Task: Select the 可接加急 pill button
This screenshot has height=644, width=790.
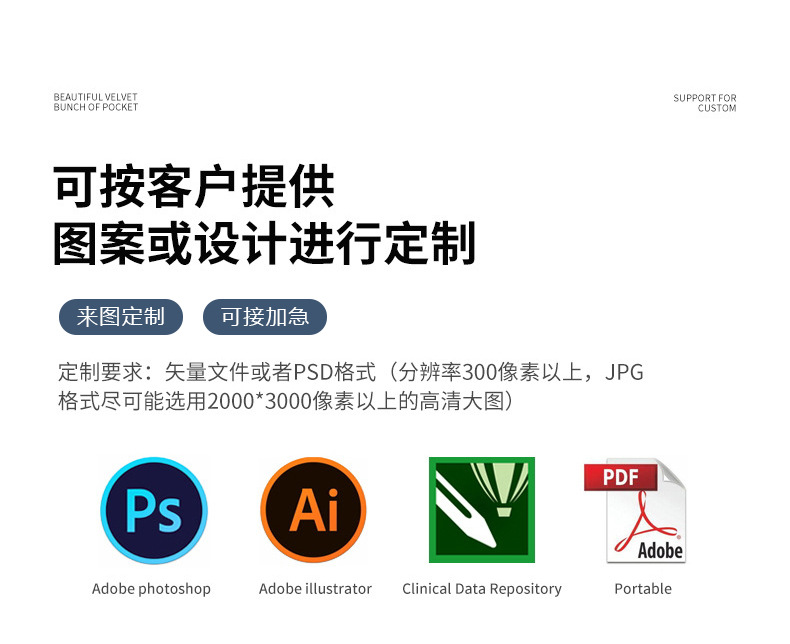Action: click(265, 317)
